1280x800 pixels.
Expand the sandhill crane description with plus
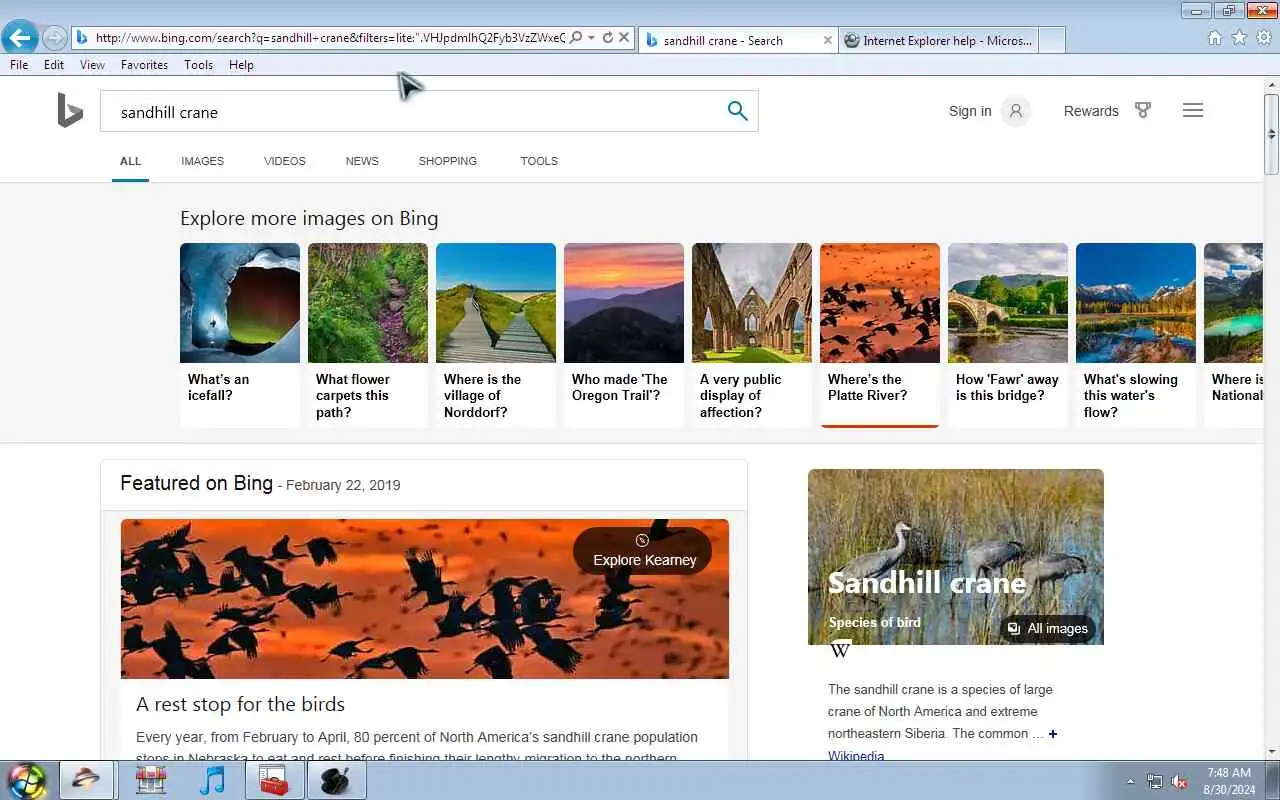click(1052, 734)
